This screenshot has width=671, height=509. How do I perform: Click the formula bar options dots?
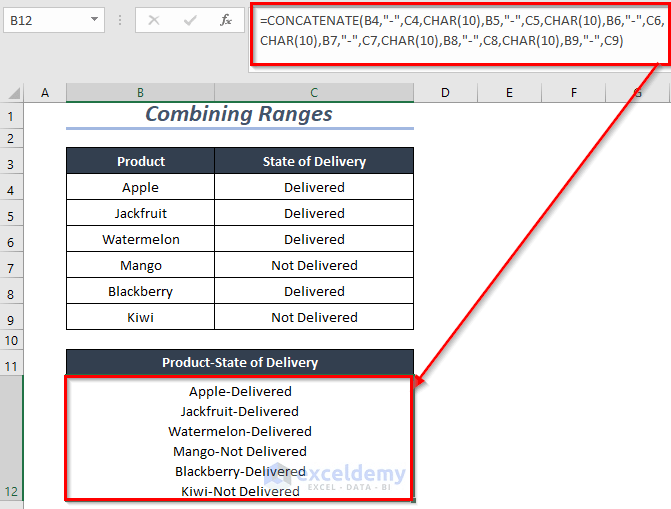(x=120, y=20)
